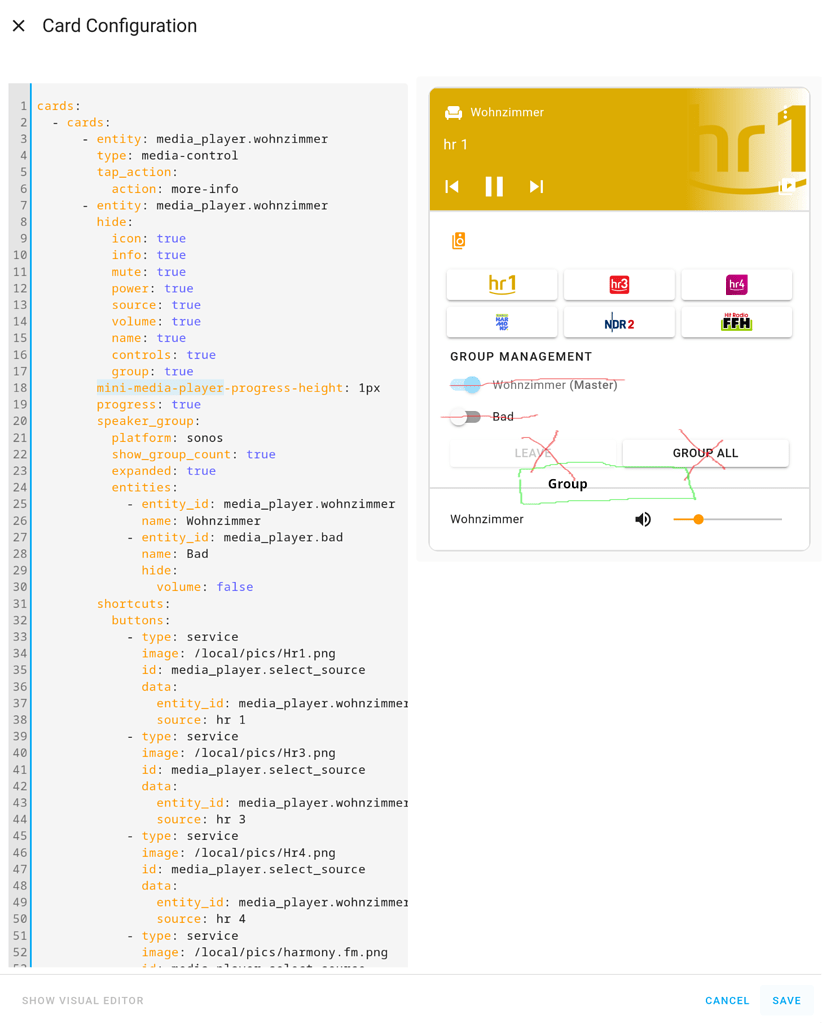Choose the FFH radio station shortcut
This screenshot has height=1024, width=822.
(x=737, y=322)
